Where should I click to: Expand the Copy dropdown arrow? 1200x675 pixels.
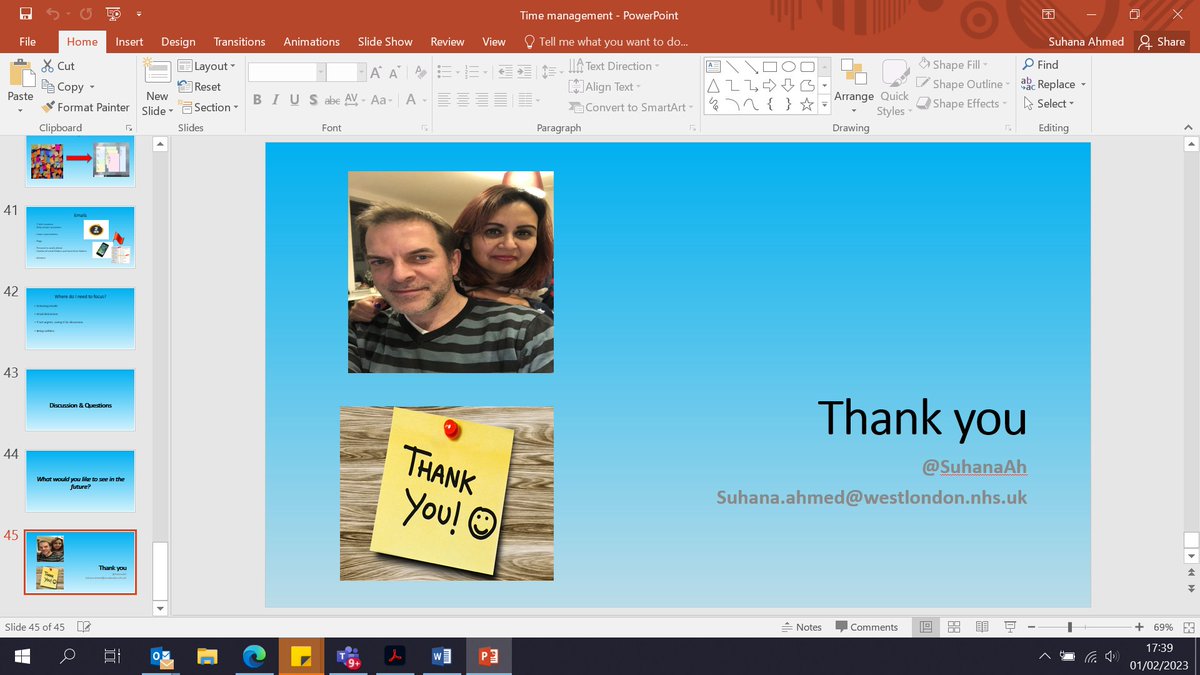(92, 87)
